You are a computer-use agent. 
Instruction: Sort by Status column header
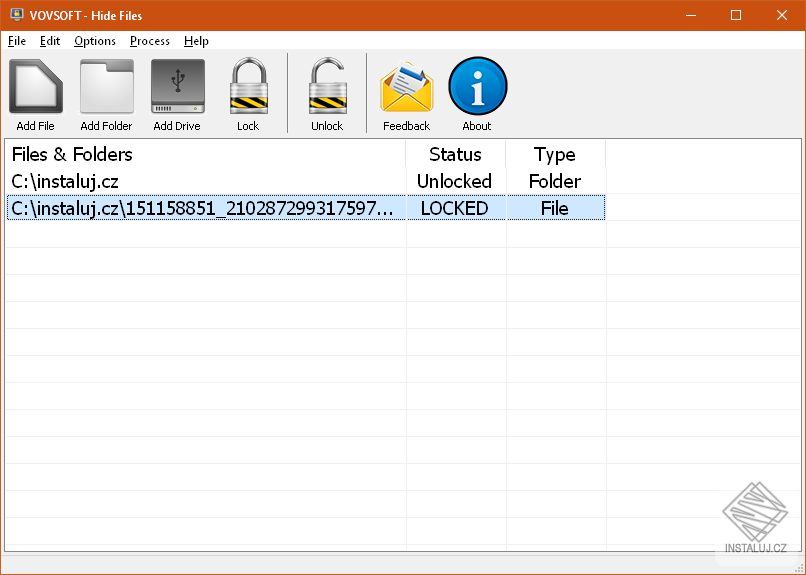(x=455, y=154)
